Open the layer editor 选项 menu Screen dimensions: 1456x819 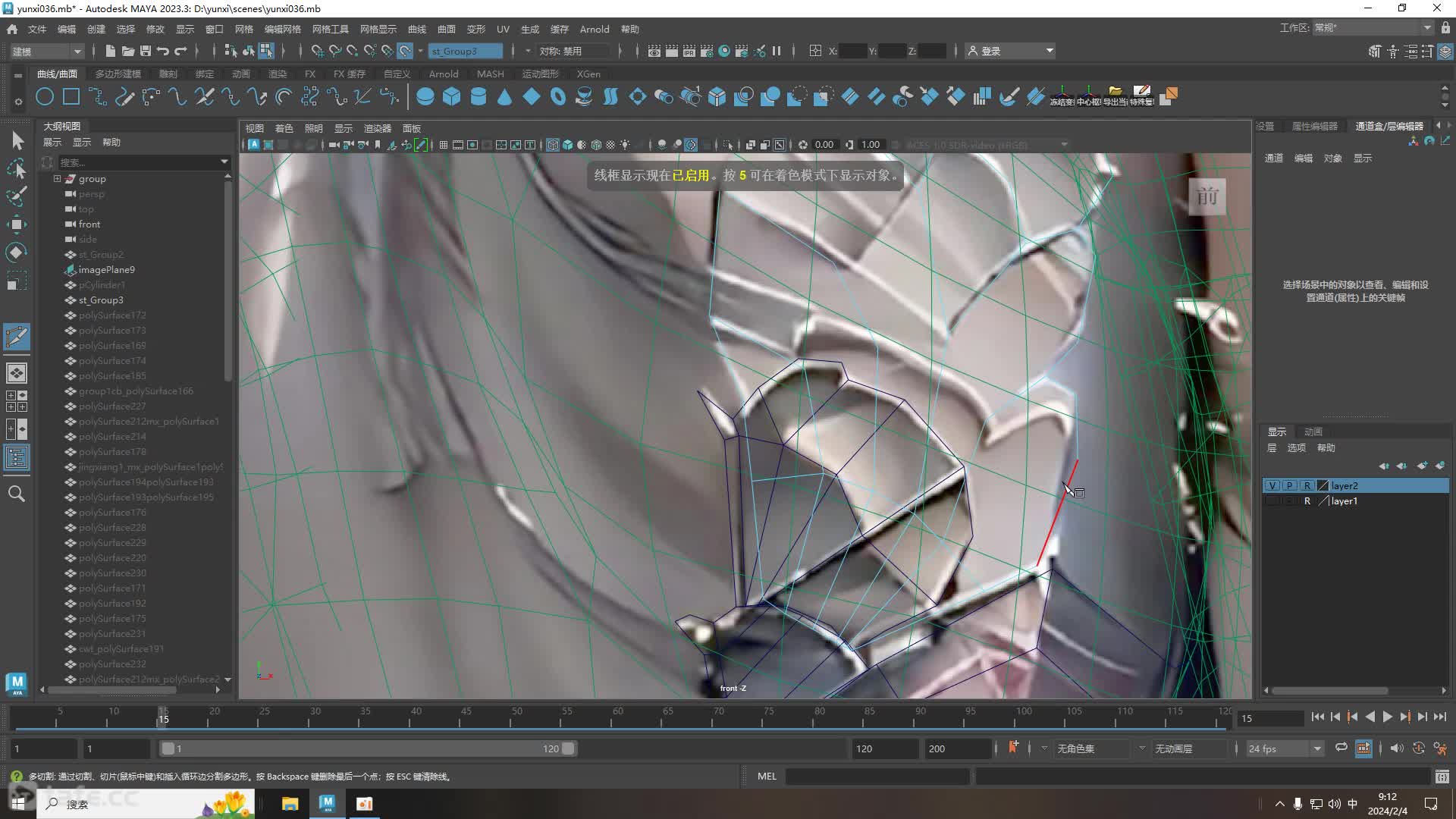(1297, 447)
